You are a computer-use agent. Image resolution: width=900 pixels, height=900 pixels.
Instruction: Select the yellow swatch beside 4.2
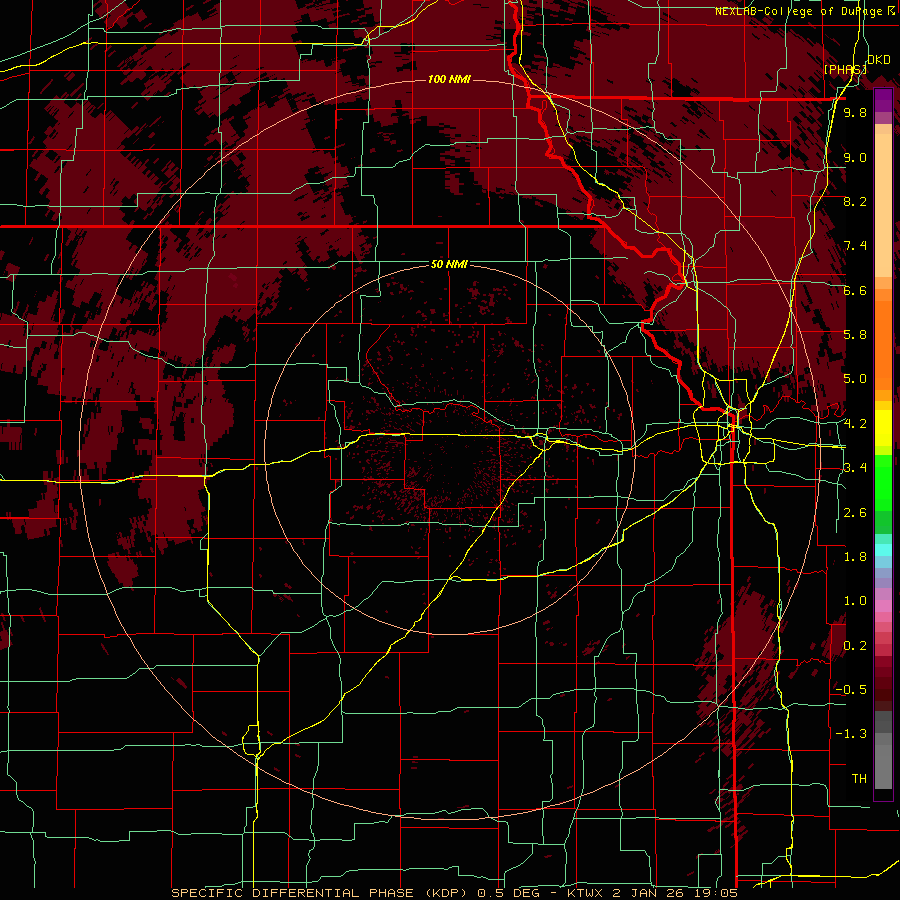[x=883, y=428]
